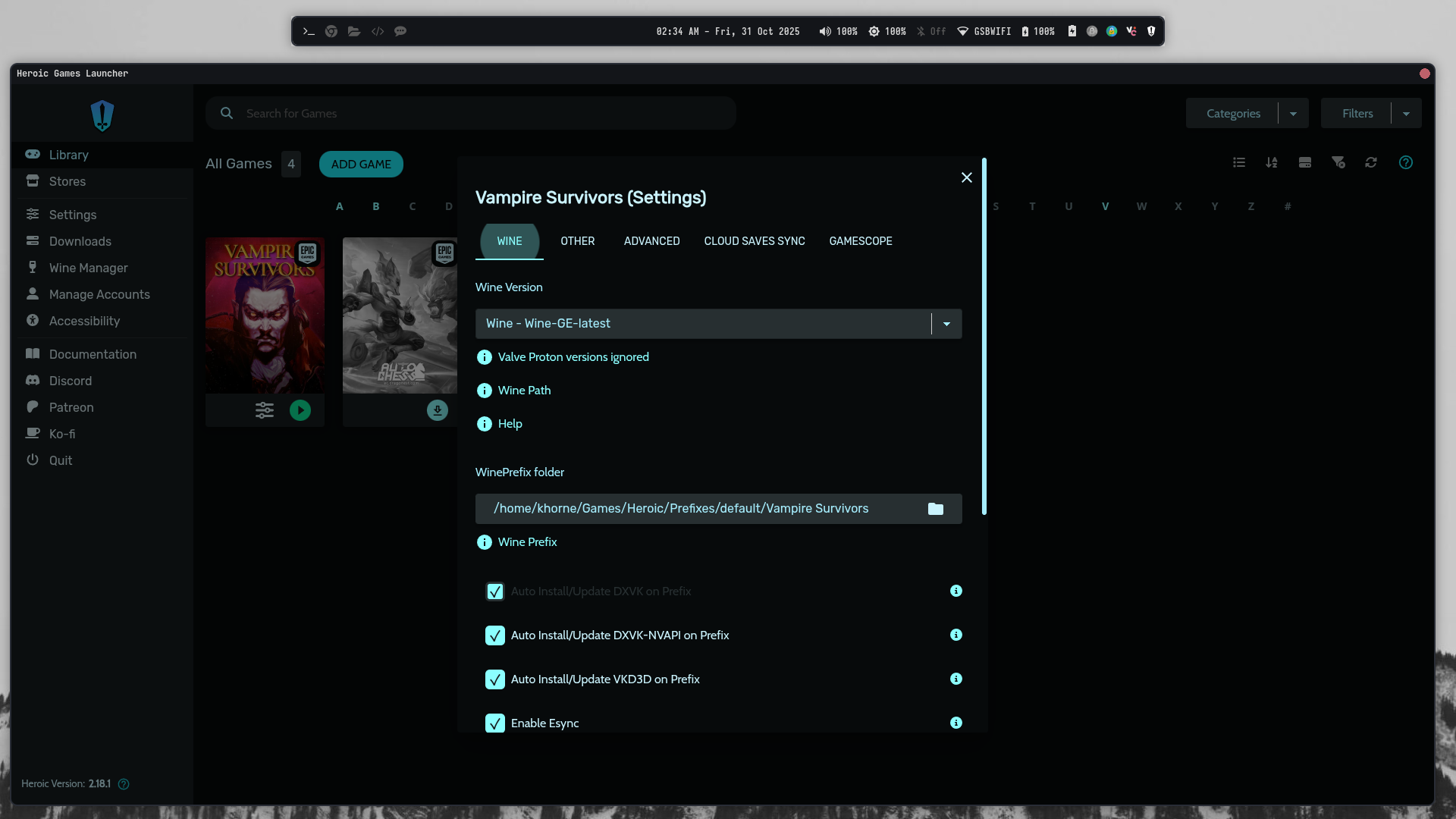Open Wine Manager in the sidebar
1456x819 pixels.
(88, 268)
